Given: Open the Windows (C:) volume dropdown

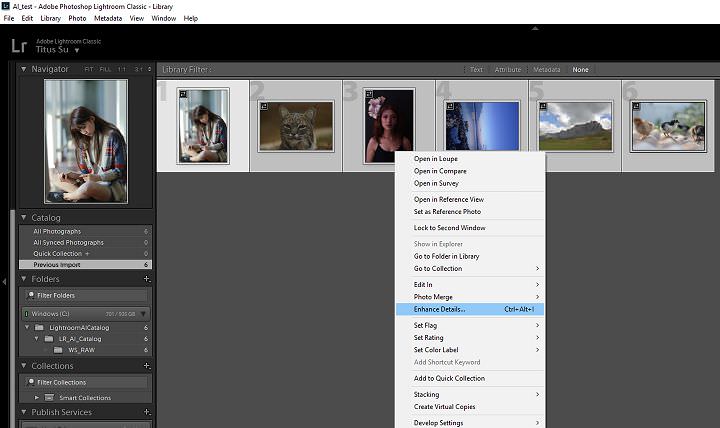Looking at the screenshot, I should 142,314.
